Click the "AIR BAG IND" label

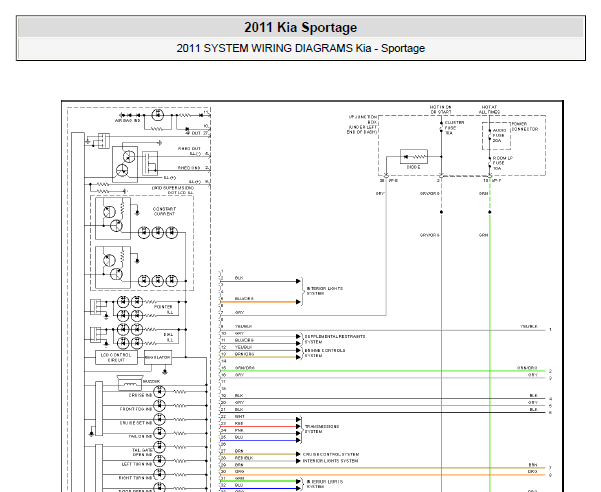tap(128, 120)
